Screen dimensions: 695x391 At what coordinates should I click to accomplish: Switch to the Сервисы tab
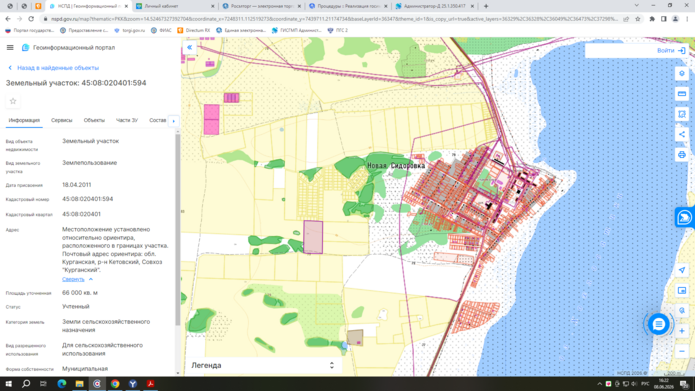coord(62,120)
